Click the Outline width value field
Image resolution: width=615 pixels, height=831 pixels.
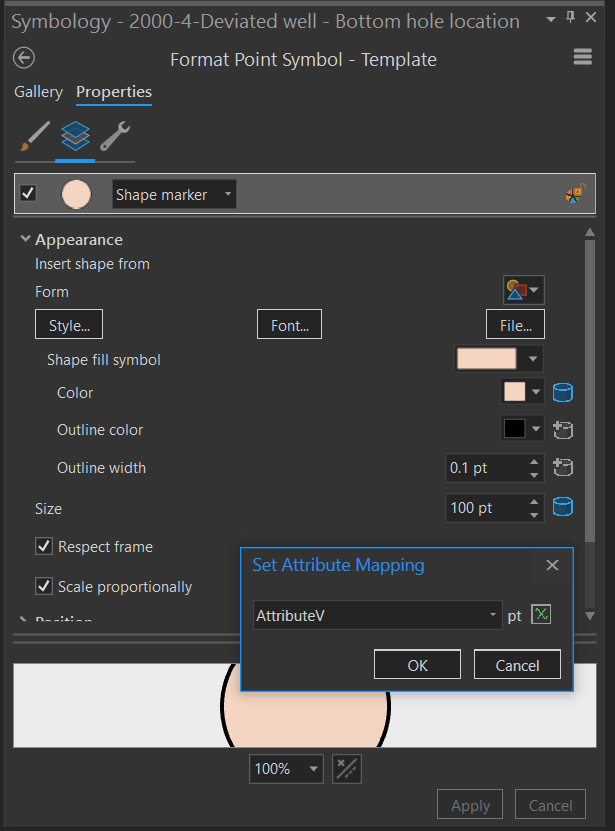(486, 468)
